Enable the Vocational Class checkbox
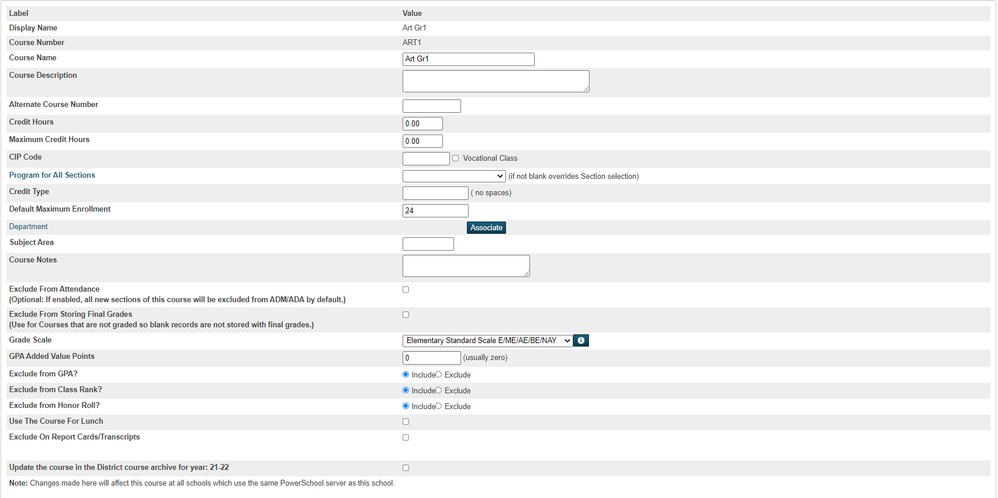This screenshot has width=998, height=498. pos(456,158)
